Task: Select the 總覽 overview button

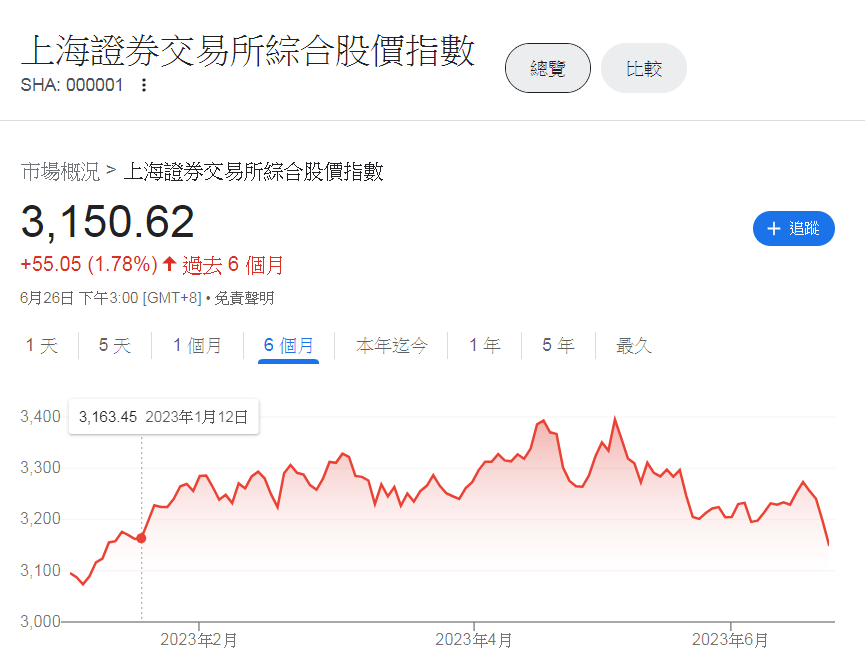Action: 548,68
